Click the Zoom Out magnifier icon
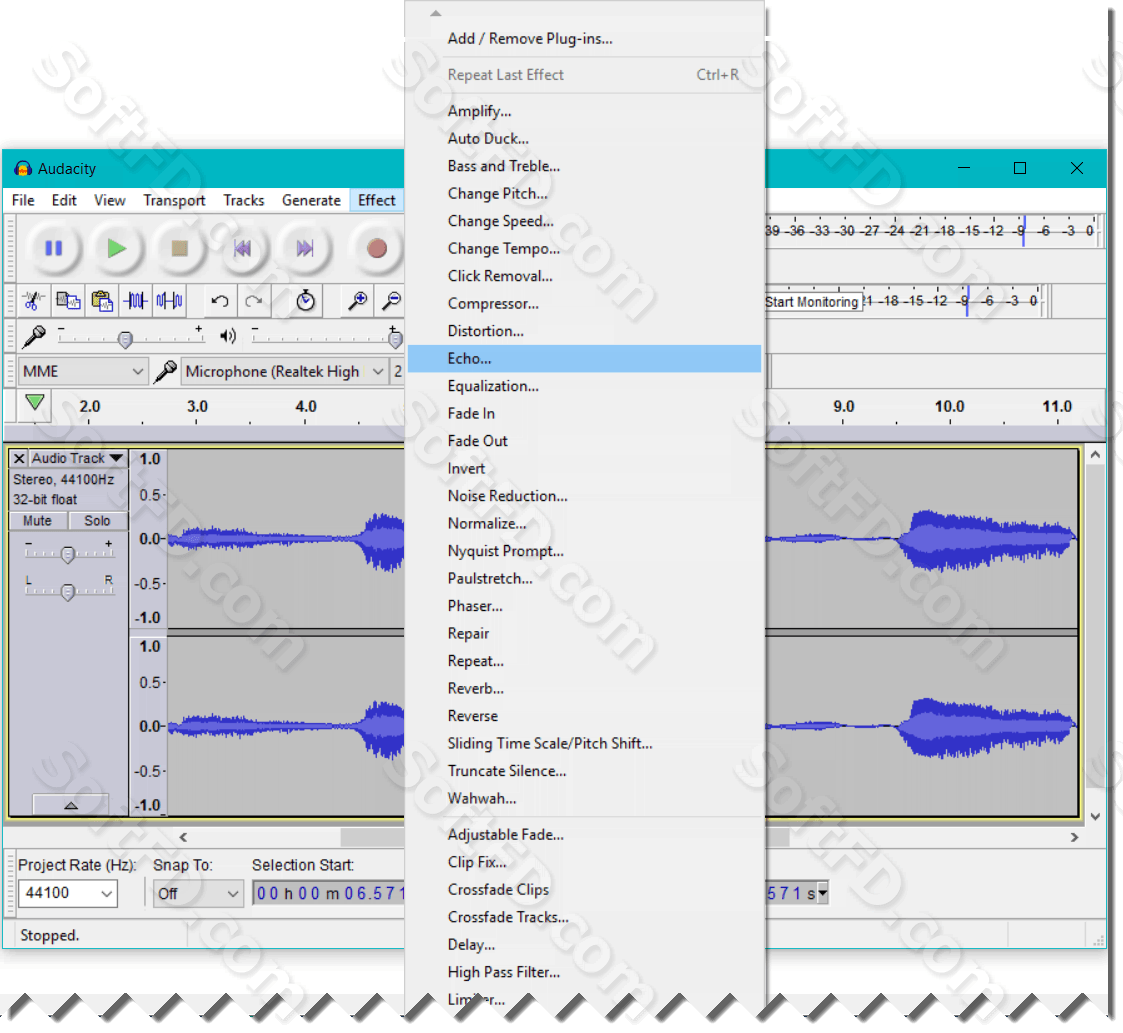 (391, 301)
